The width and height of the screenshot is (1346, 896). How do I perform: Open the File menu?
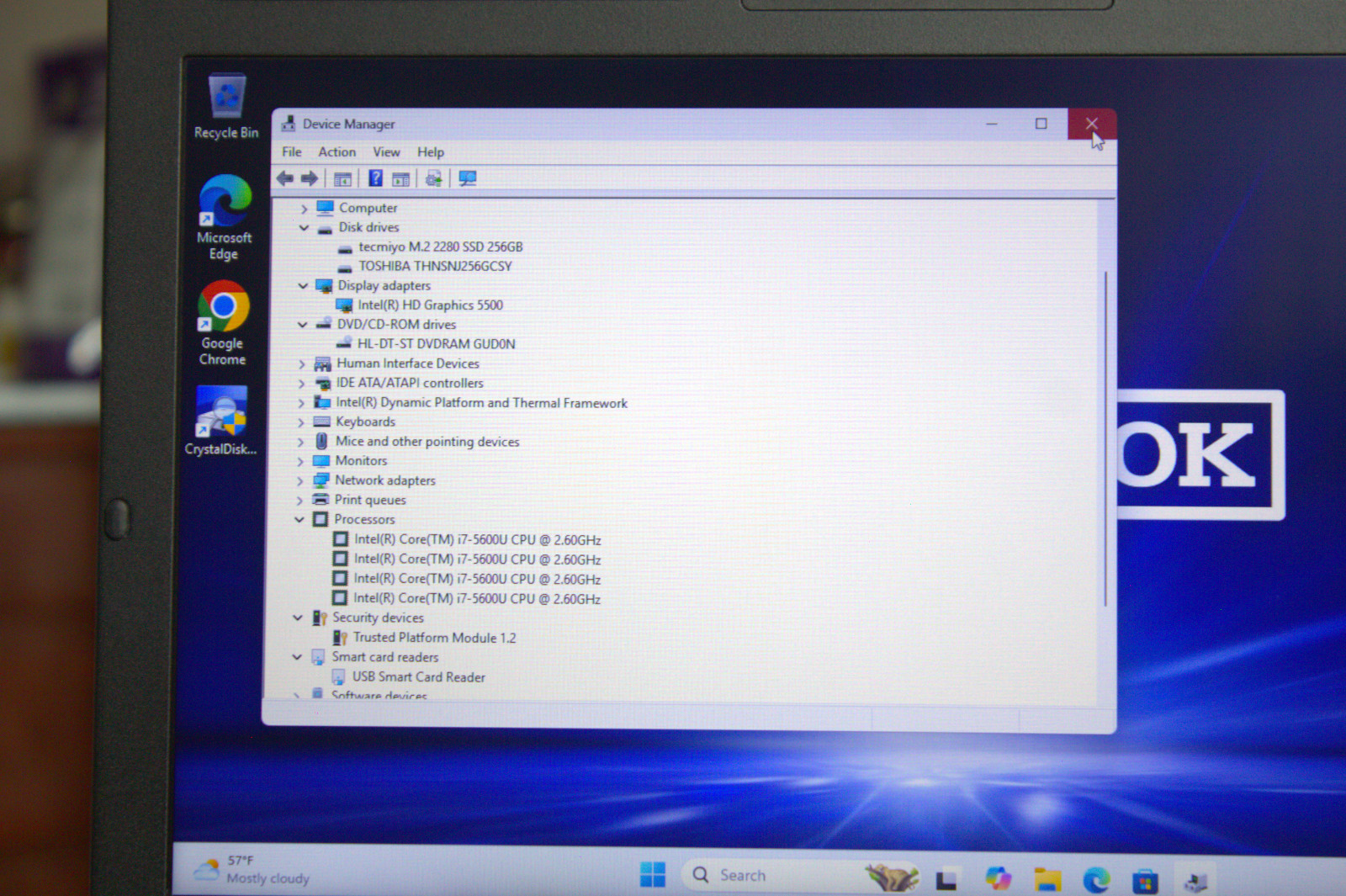click(x=291, y=152)
